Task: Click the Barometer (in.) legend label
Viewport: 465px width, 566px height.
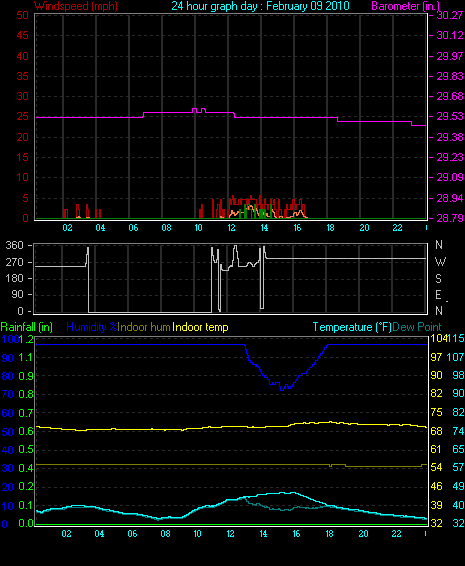Action: [x=406, y=6]
